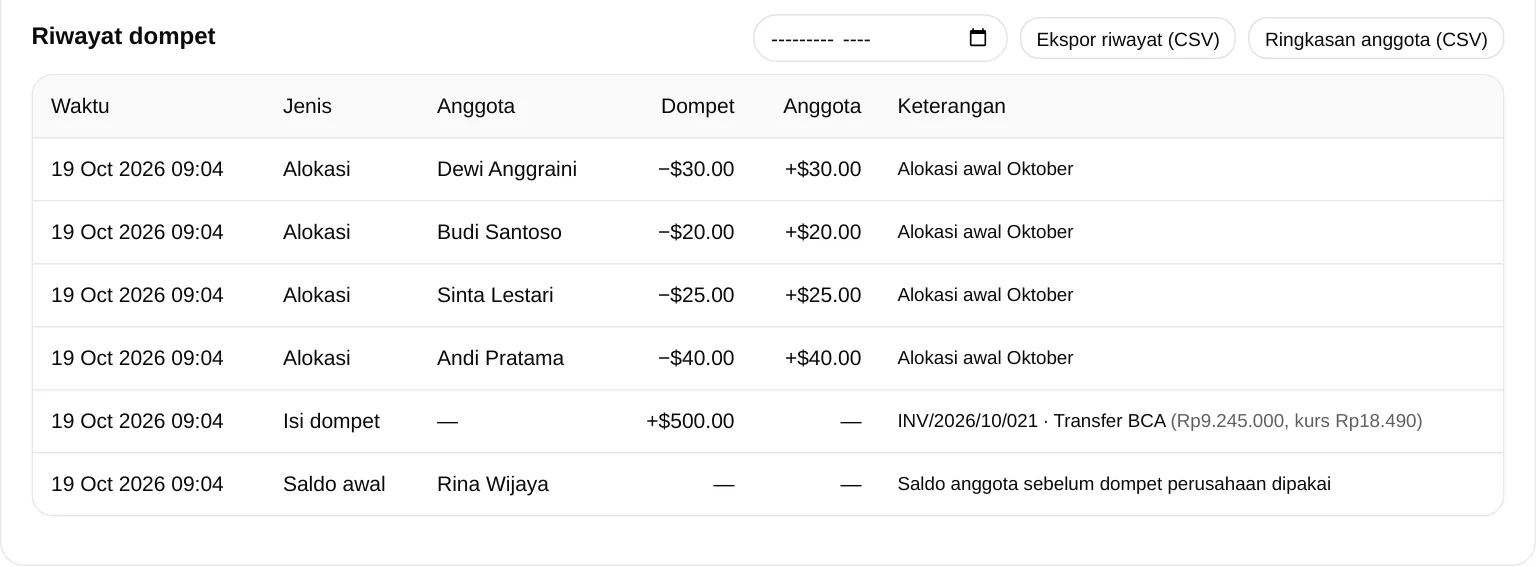Open the calendar picker icon in date field
Screen dimensions: 1536x567
(x=978, y=39)
